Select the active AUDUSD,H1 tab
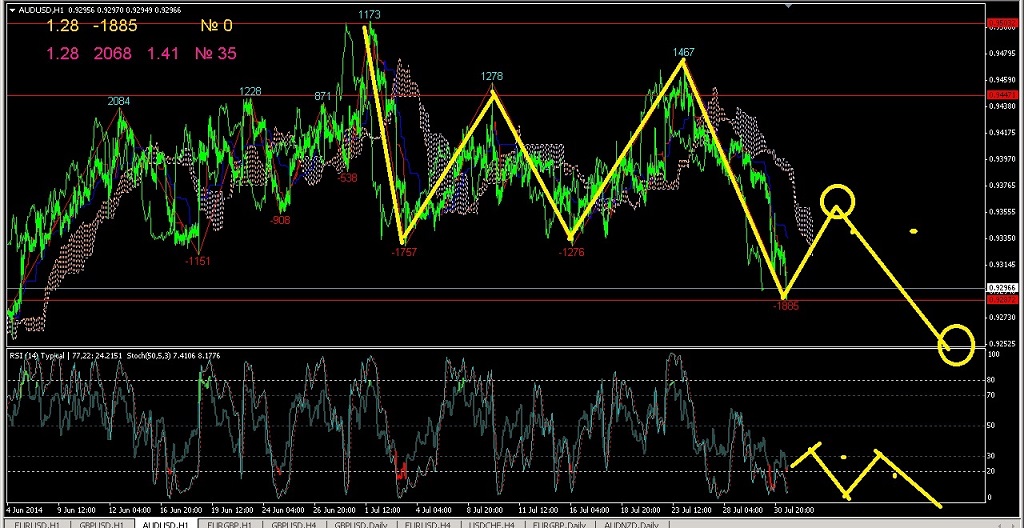1024x528 pixels. click(168, 523)
